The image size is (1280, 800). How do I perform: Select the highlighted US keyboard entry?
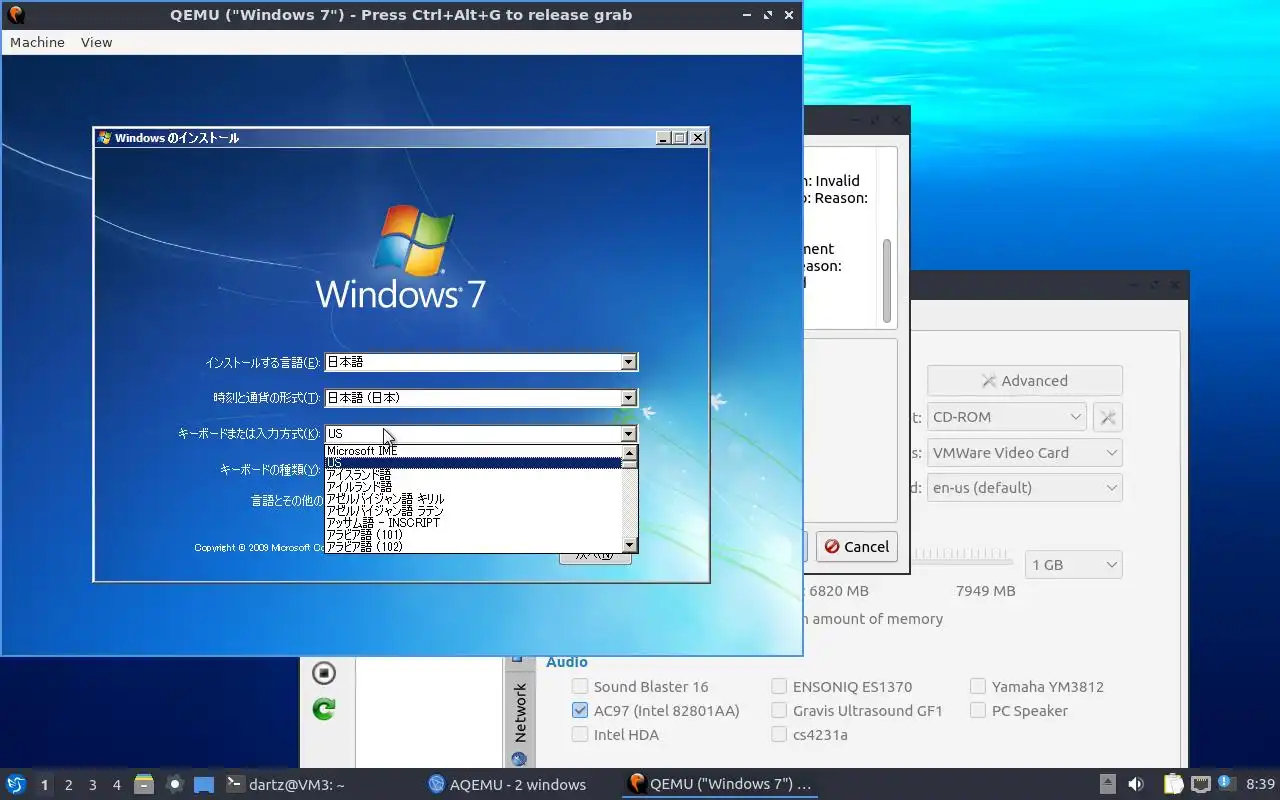[x=473, y=463]
